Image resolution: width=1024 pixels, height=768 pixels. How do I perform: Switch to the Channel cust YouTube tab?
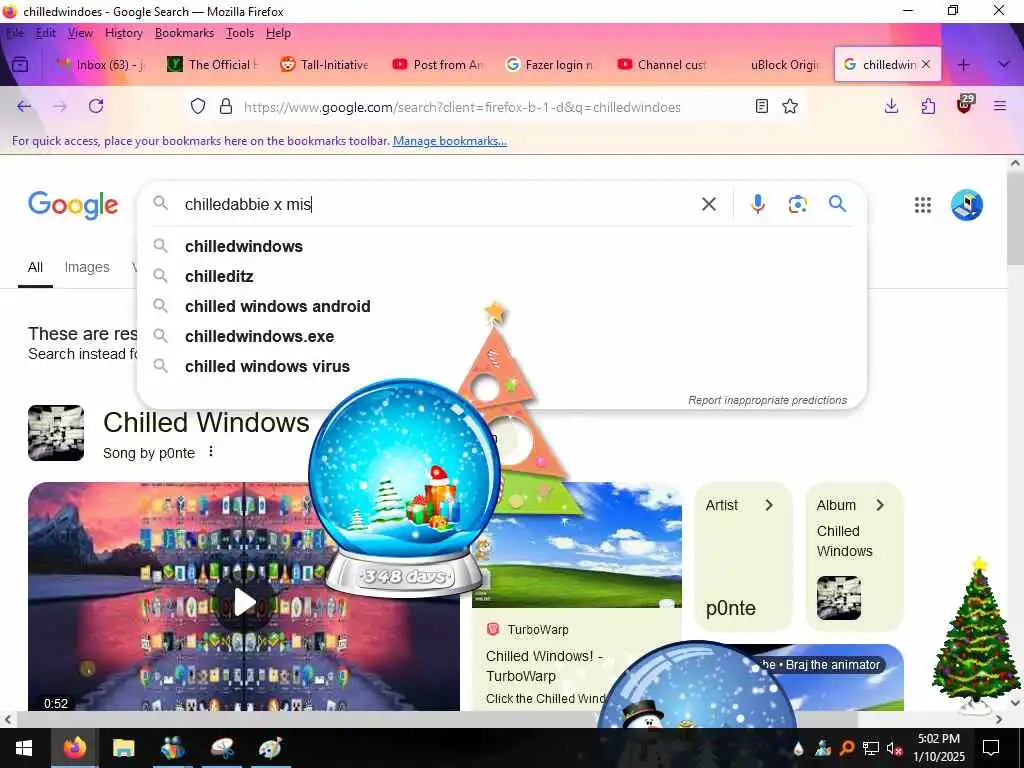tap(662, 64)
